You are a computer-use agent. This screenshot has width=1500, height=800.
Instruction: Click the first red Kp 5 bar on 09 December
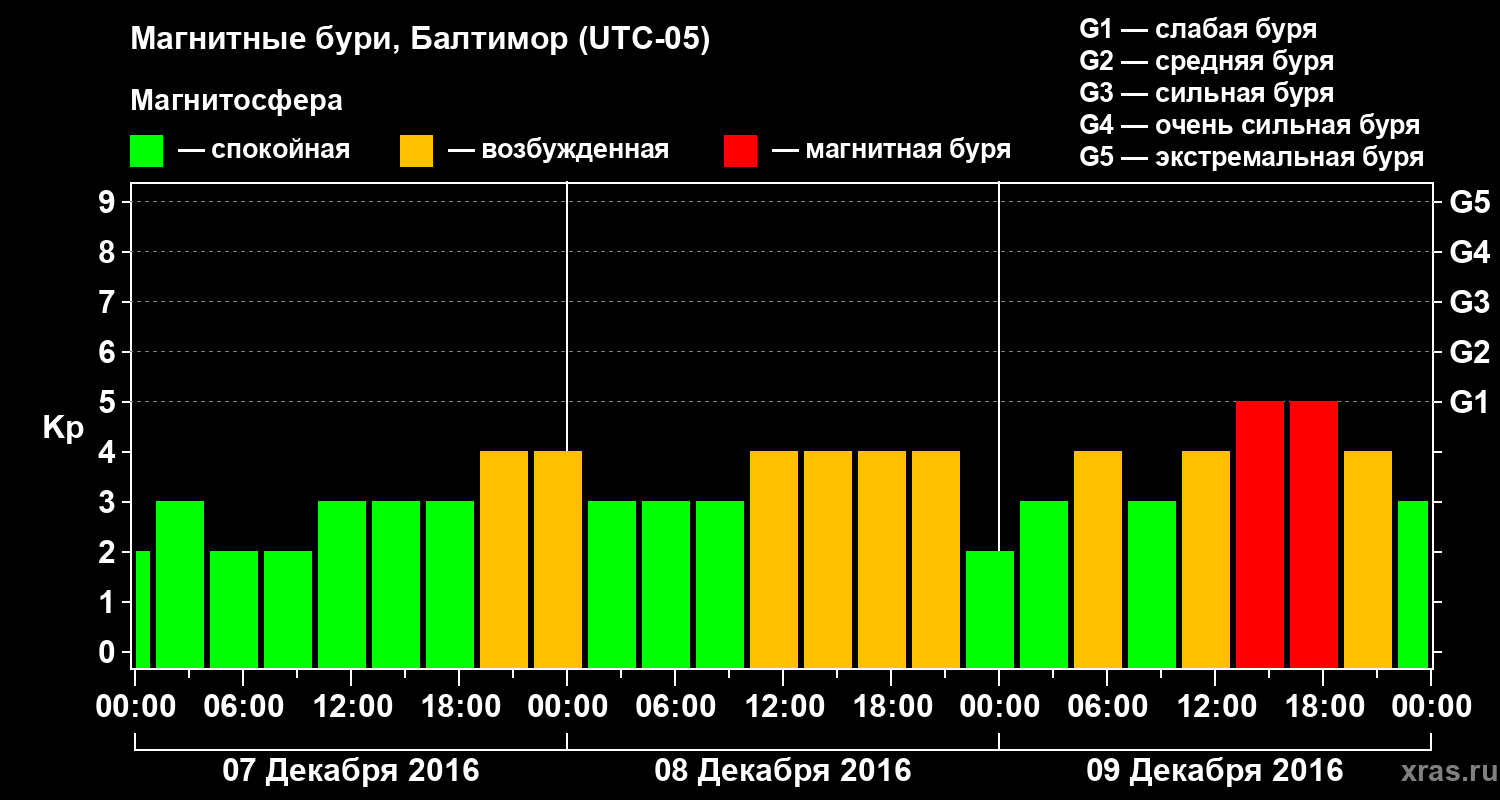point(1260,534)
